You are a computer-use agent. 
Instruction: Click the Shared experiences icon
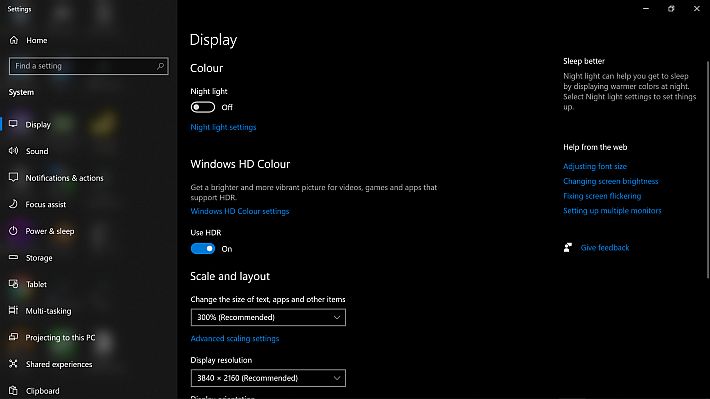coord(14,364)
